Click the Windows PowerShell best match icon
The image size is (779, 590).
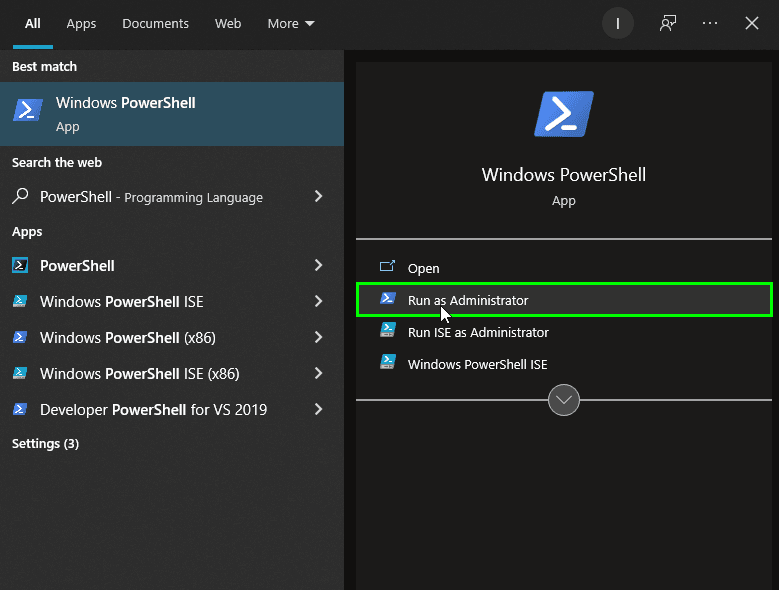click(x=28, y=110)
